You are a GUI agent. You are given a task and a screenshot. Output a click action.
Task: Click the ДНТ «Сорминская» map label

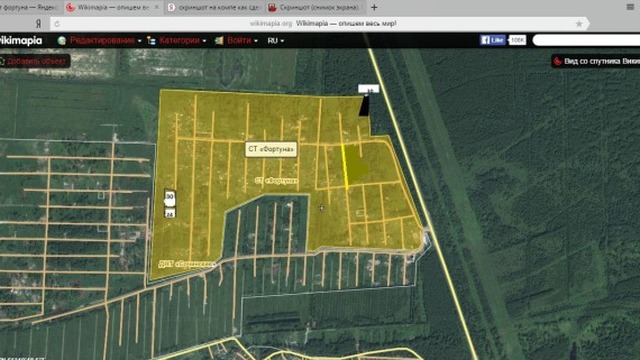tap(187, 264)
